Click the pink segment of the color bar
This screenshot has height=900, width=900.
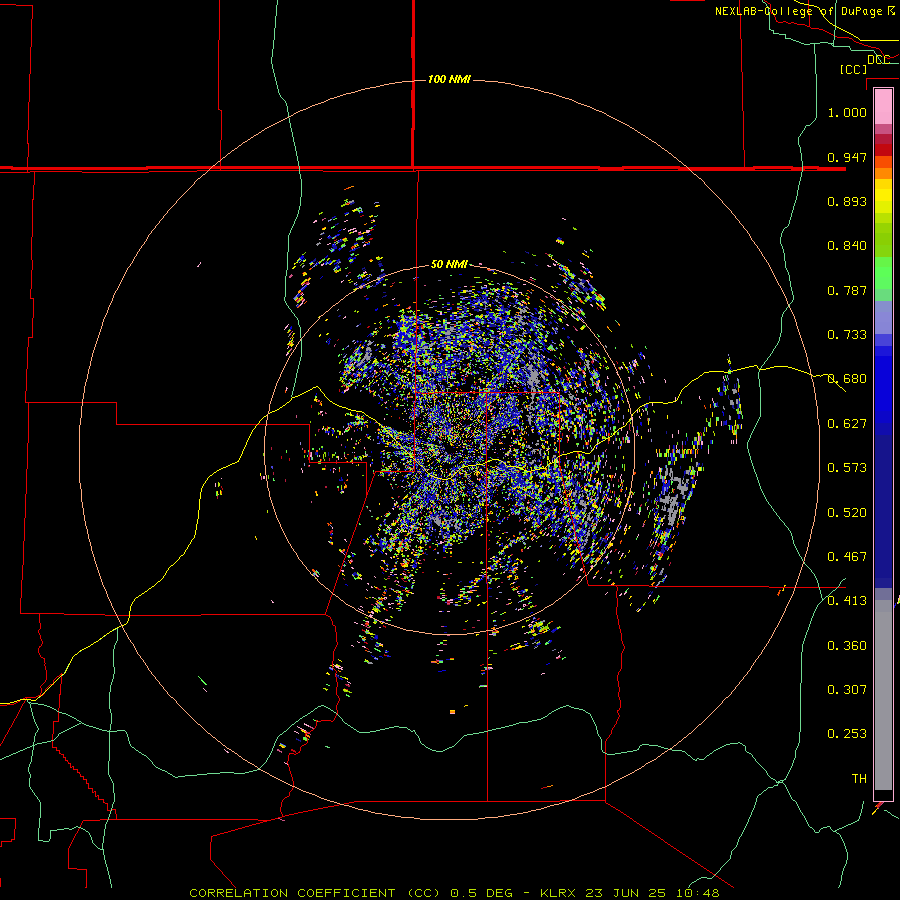click(883, 106)
